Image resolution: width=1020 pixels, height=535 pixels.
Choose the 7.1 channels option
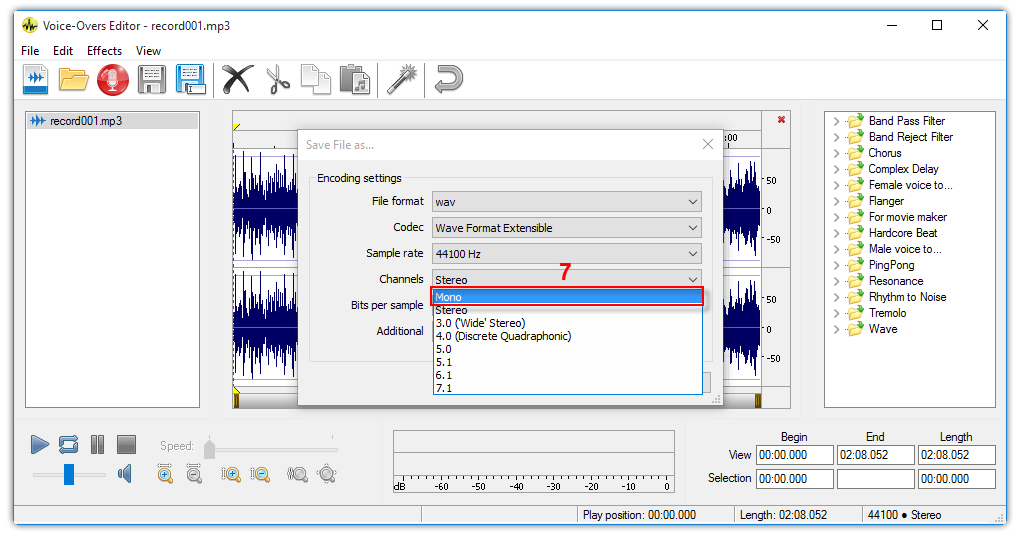coord(567,389)
